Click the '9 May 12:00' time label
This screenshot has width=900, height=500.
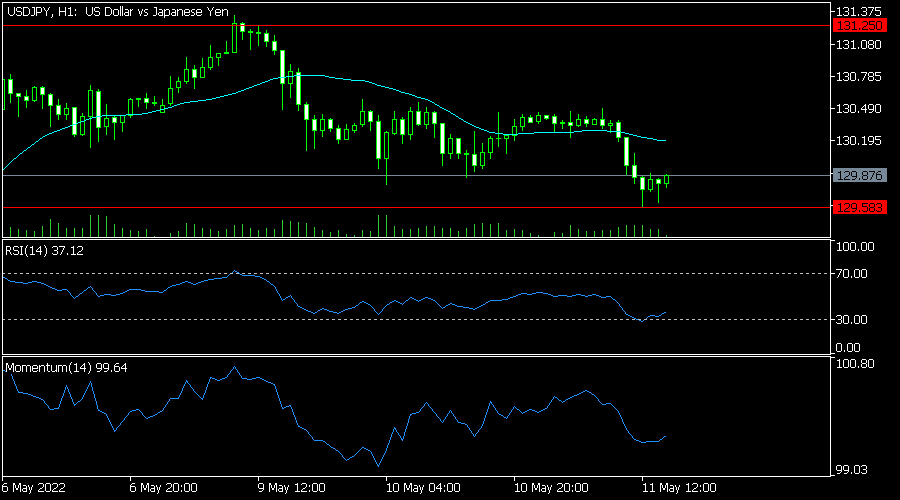point(292,488)
